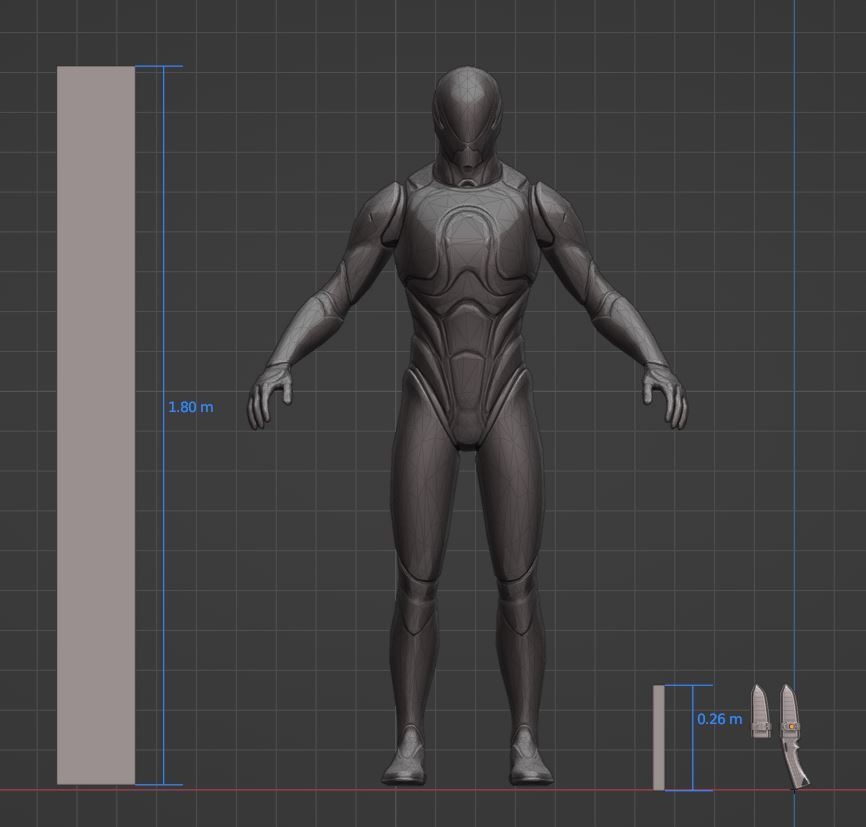Click the red floor axis line

[x=300, y=789]
